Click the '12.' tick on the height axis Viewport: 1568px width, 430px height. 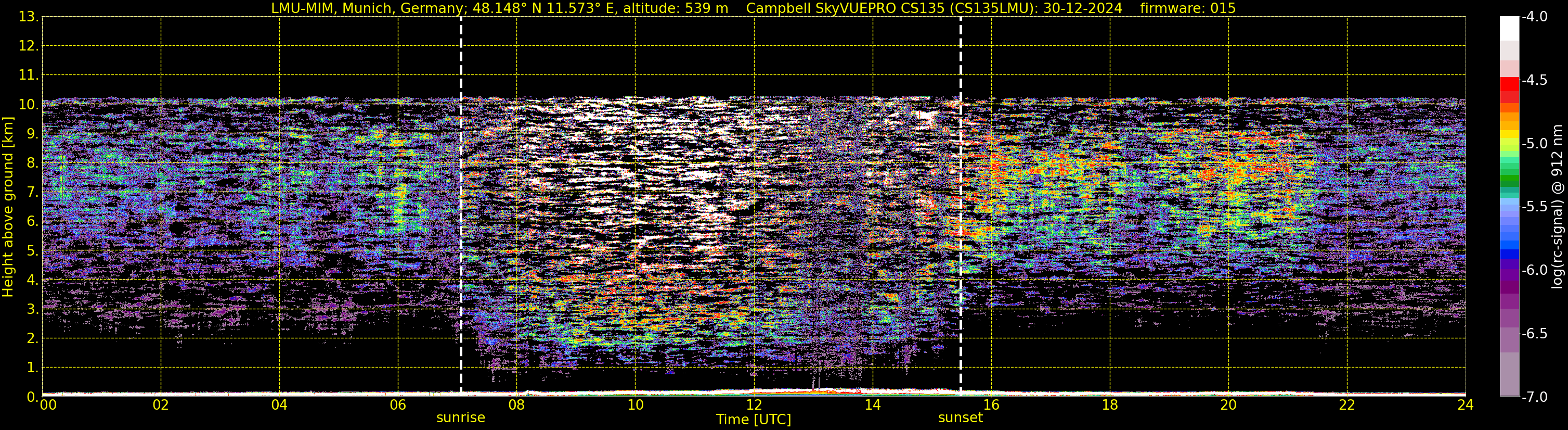(29, 46)
